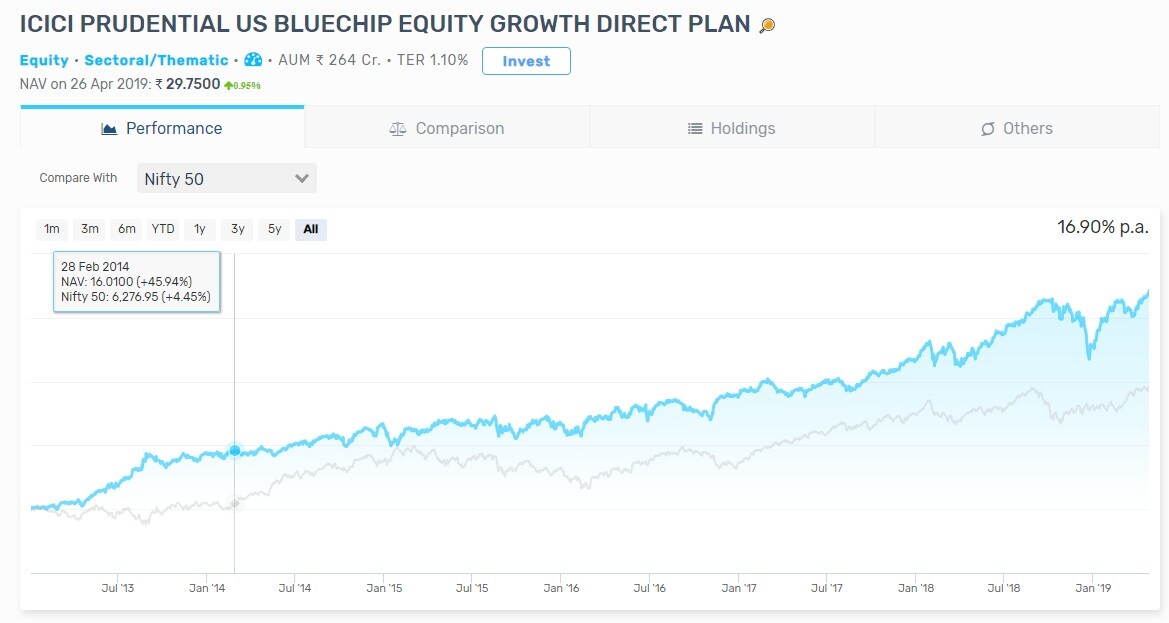Open the Holdings tab
This screenshot has width=1169, height=623.
click(x=731, y=129)
